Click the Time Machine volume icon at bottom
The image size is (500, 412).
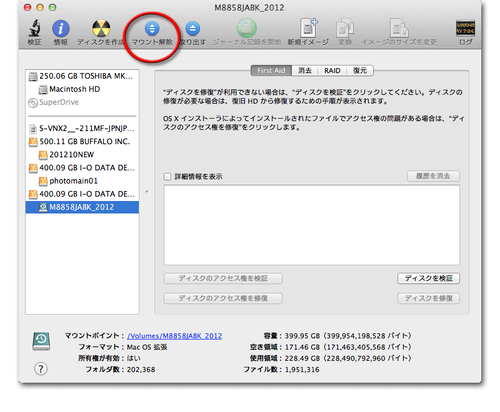point(41,341)
